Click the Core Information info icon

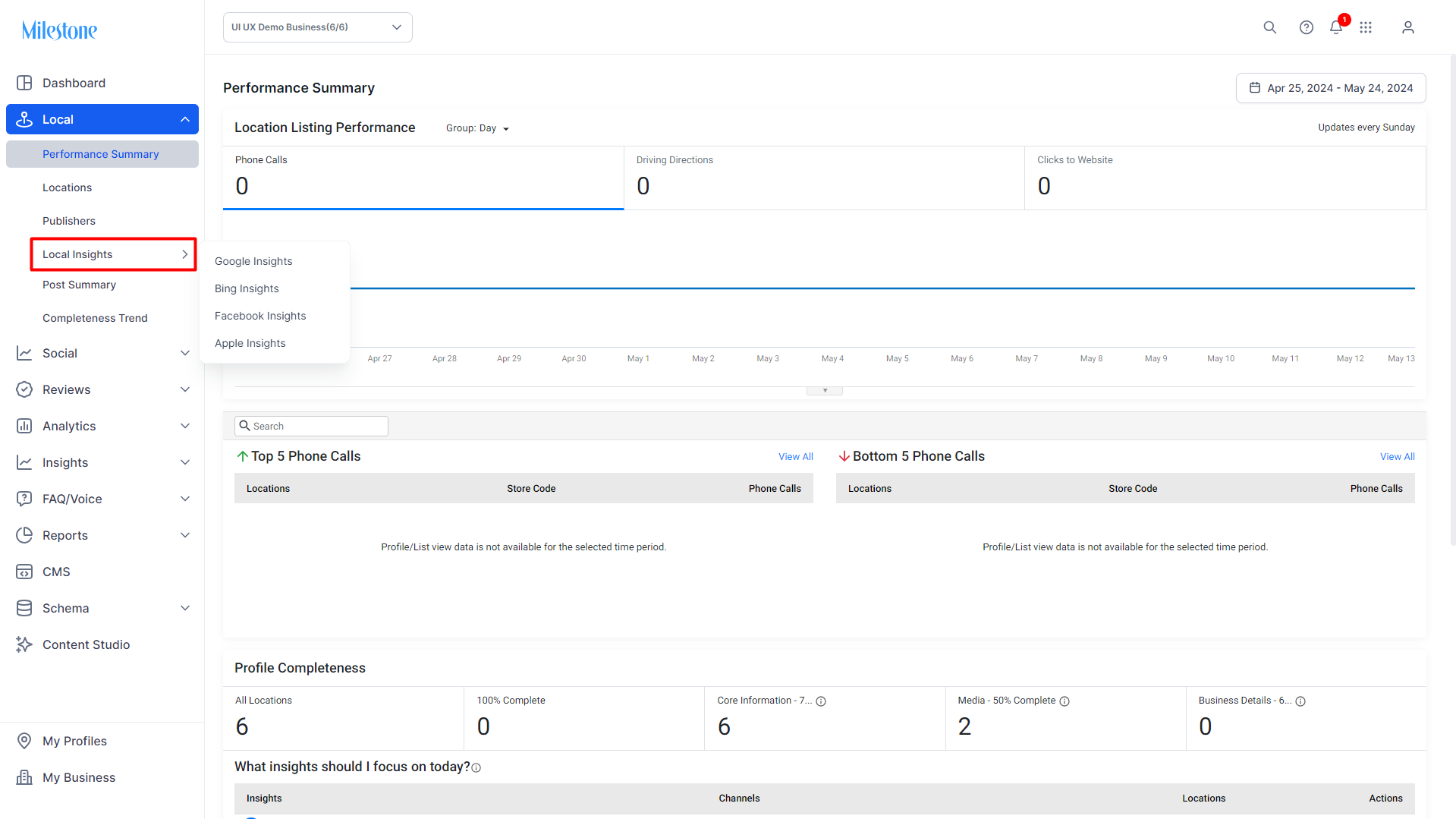pos(821,701)
